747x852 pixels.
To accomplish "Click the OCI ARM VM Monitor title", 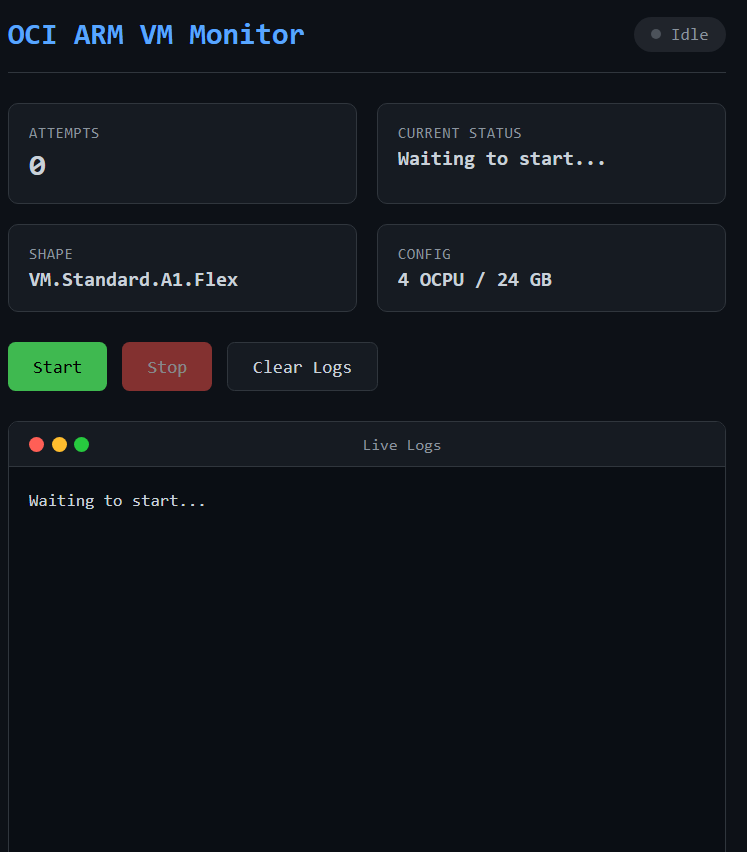I will coord(155,35).
